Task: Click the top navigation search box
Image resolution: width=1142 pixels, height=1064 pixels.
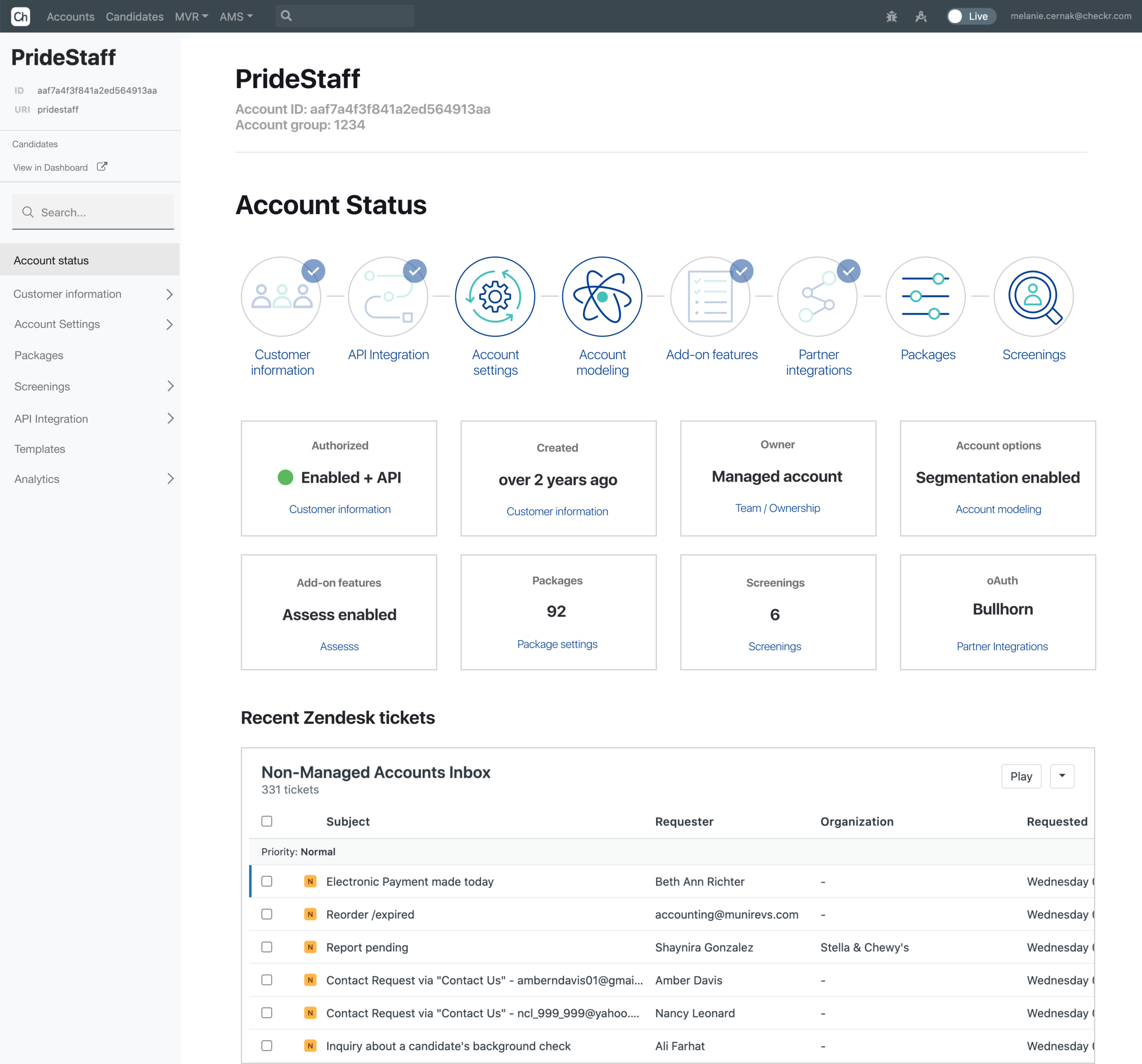Action: coord(345,16)
